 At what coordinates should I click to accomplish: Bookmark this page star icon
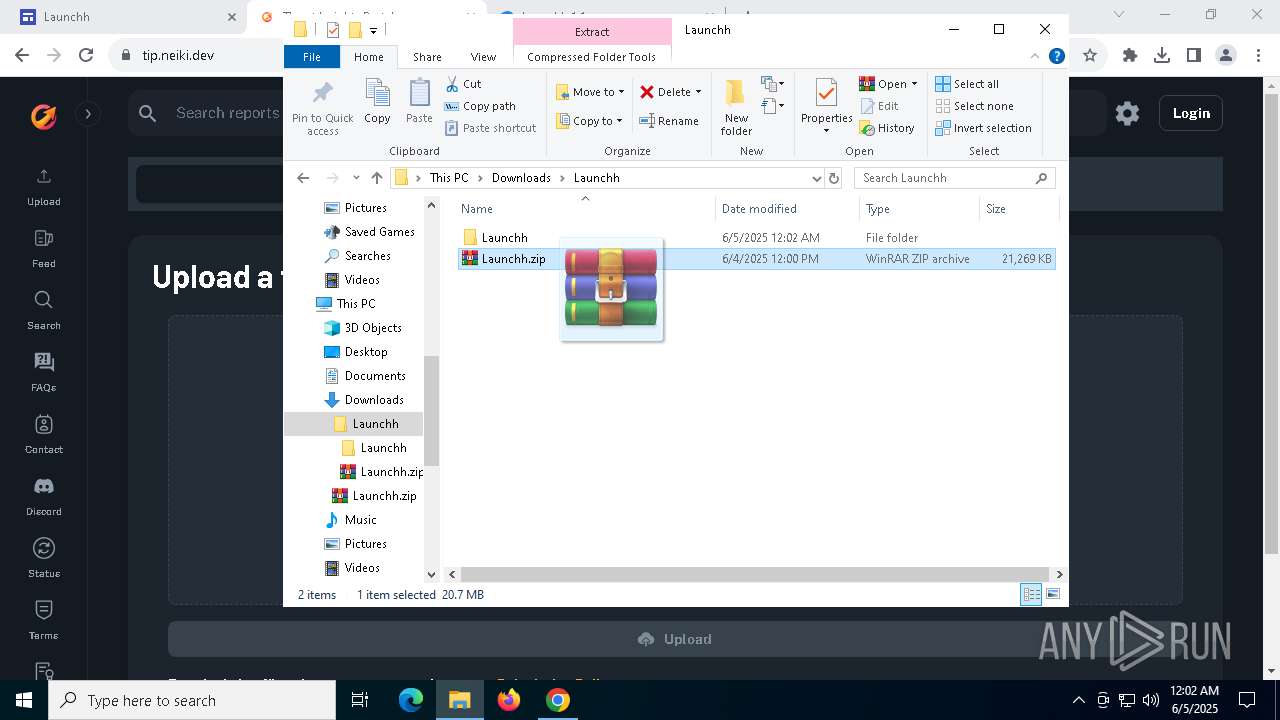1090,56
